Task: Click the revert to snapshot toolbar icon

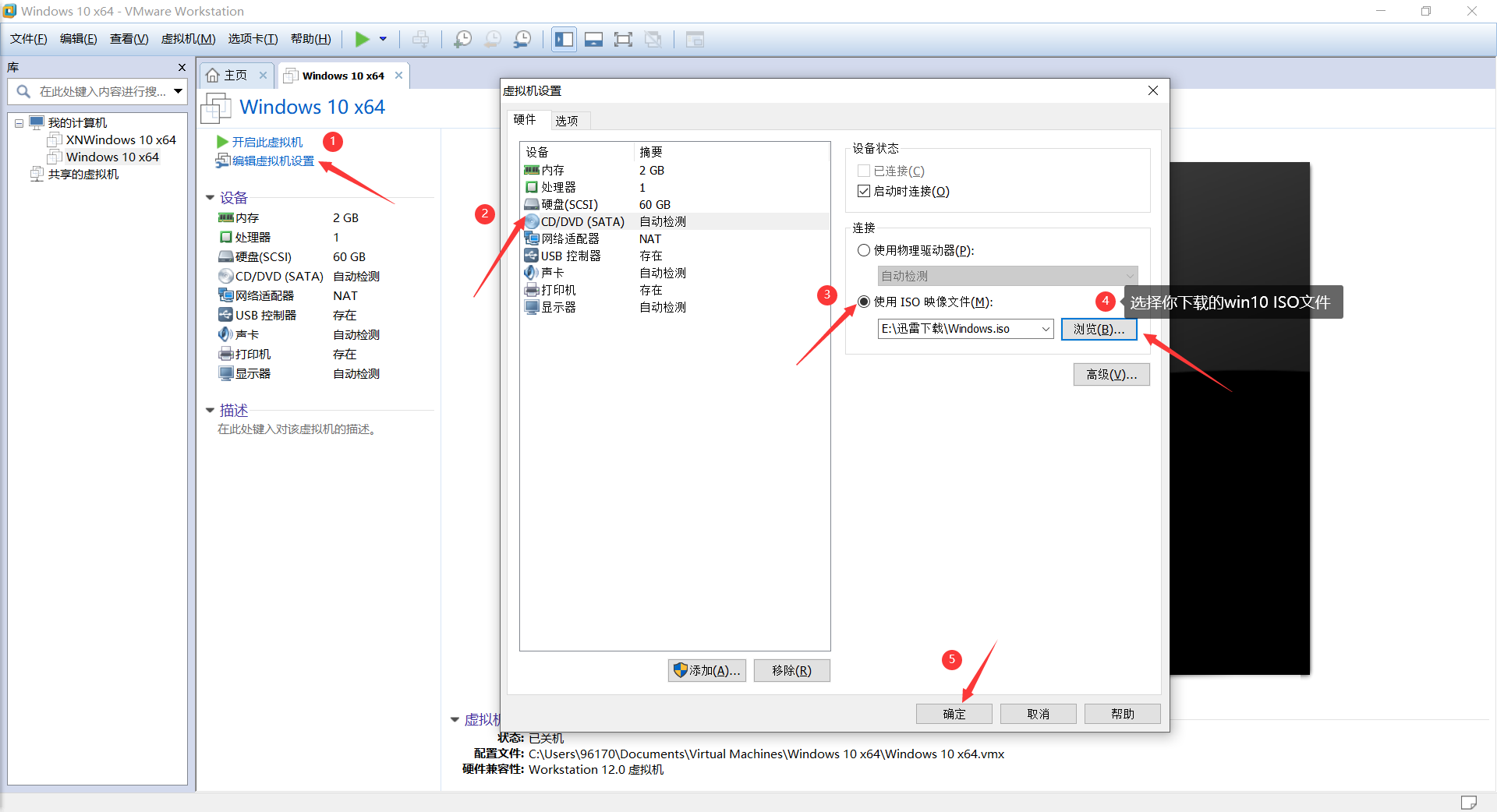Action: tap(493, 39)
